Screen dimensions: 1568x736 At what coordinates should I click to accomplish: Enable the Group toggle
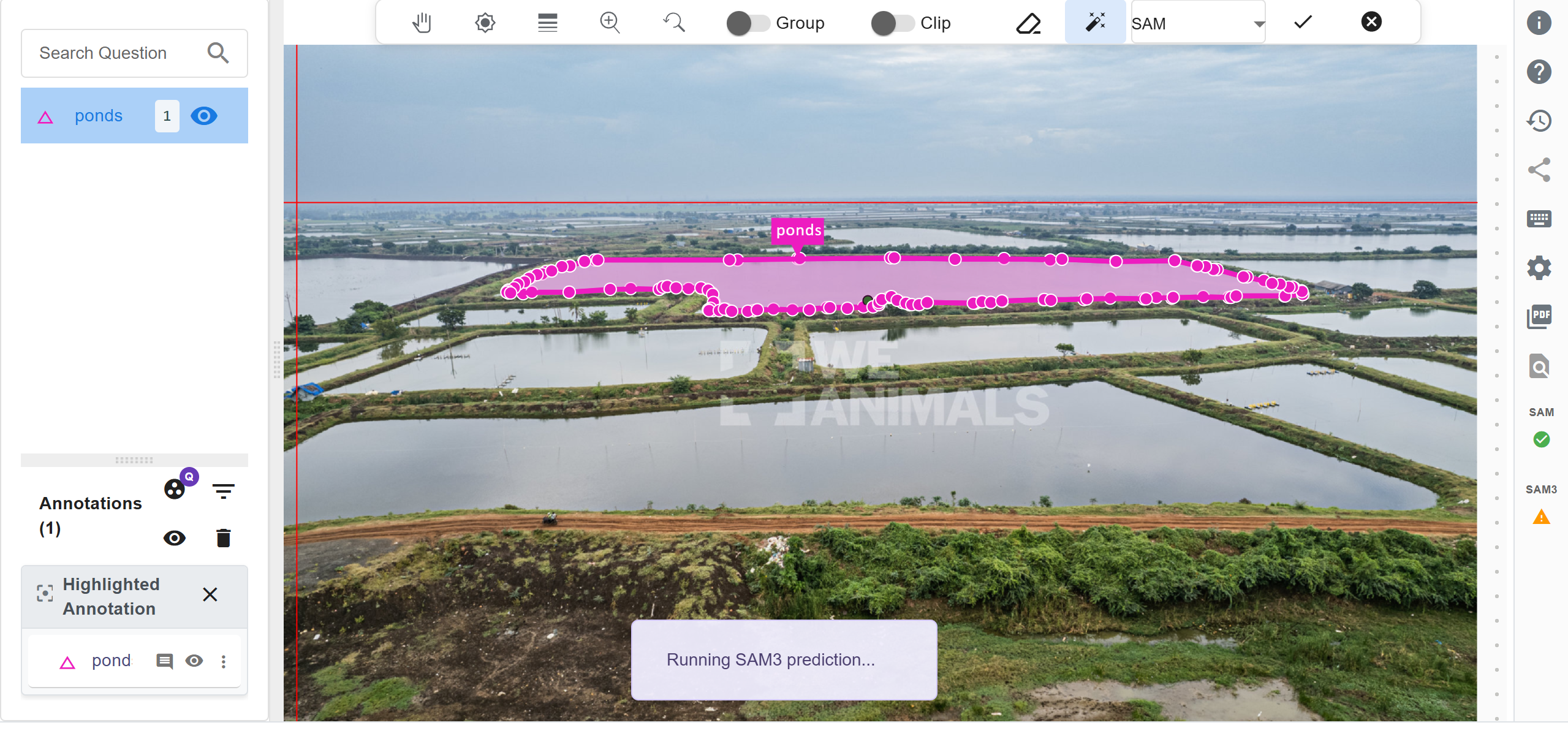(748, 23)
